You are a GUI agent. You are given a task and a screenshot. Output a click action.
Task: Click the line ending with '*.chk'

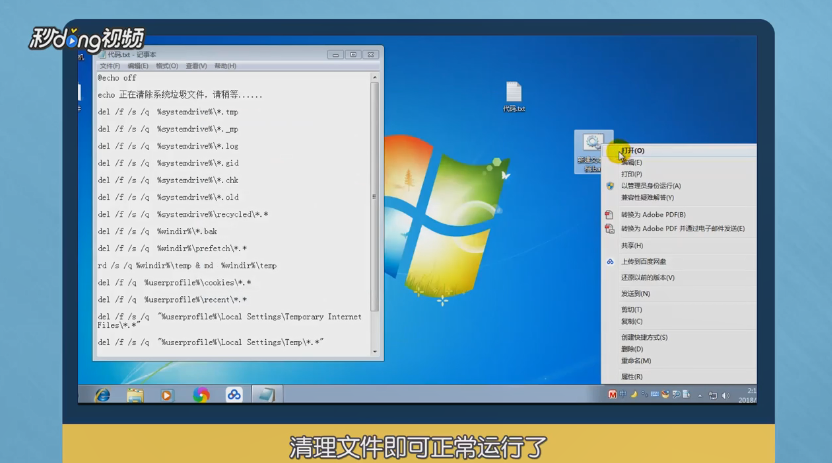(x=168, y=180)
